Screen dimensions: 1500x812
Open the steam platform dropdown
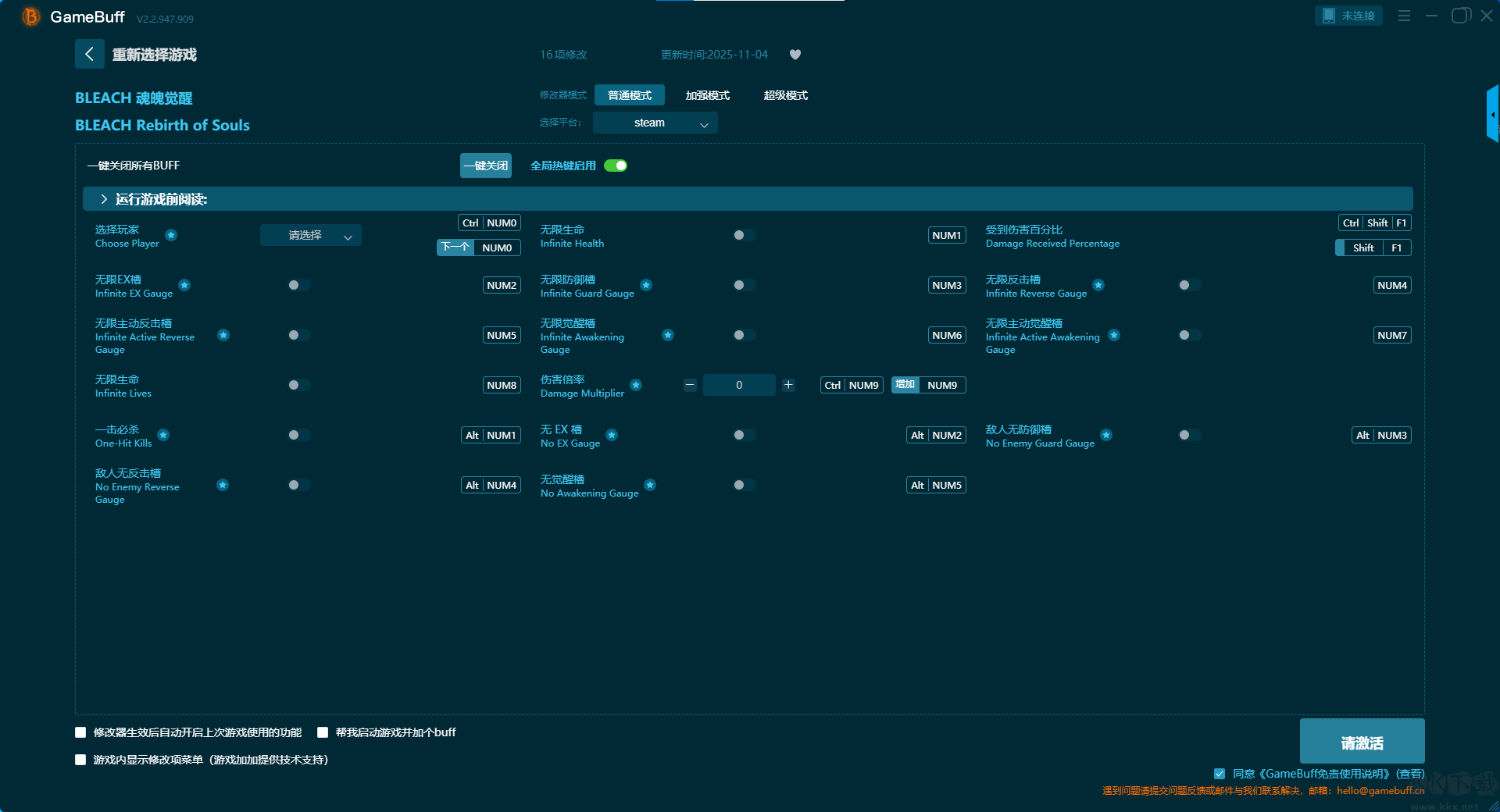pyautogui.click(x=655, y=123)
